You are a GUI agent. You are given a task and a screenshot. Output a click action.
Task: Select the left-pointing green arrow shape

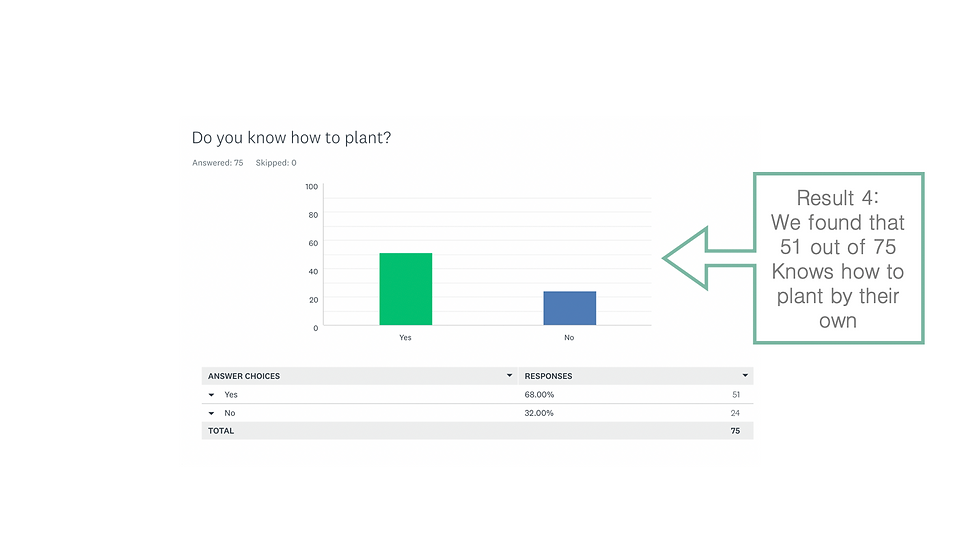pos(708,258)
